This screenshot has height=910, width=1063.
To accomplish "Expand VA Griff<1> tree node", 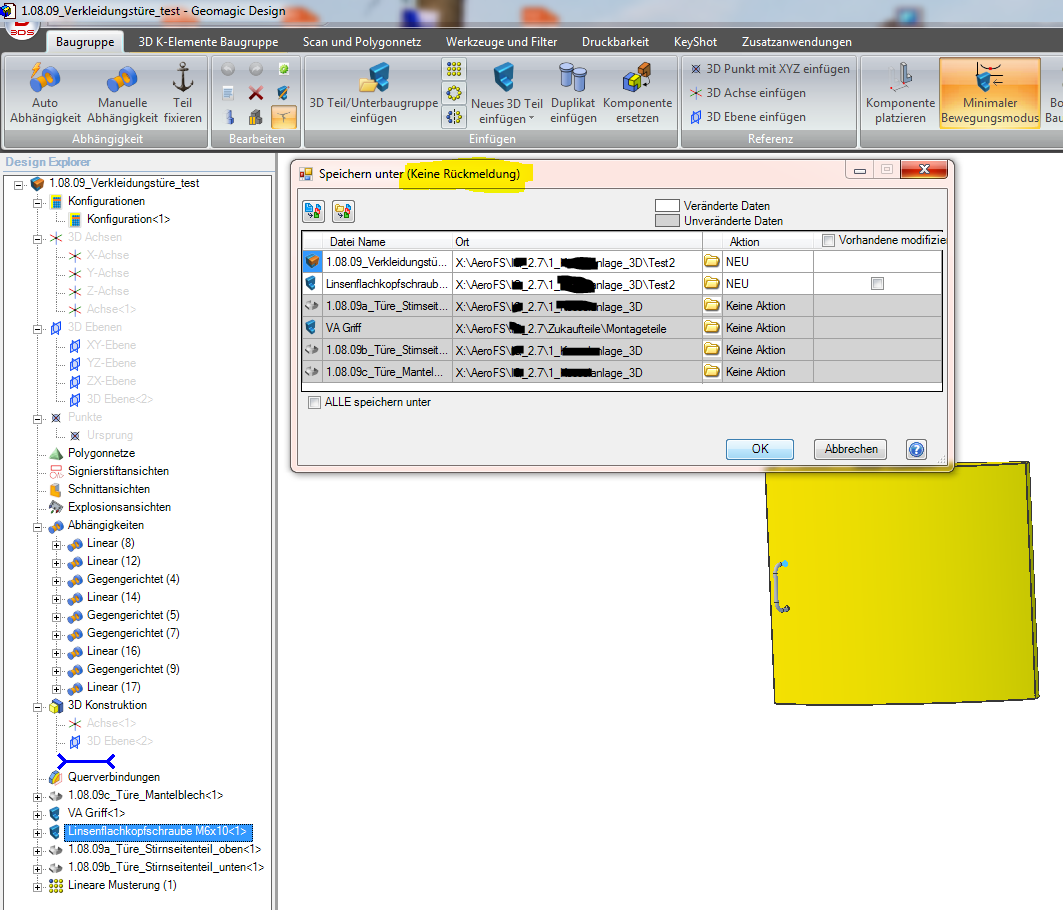I will [x=38, y=814].
